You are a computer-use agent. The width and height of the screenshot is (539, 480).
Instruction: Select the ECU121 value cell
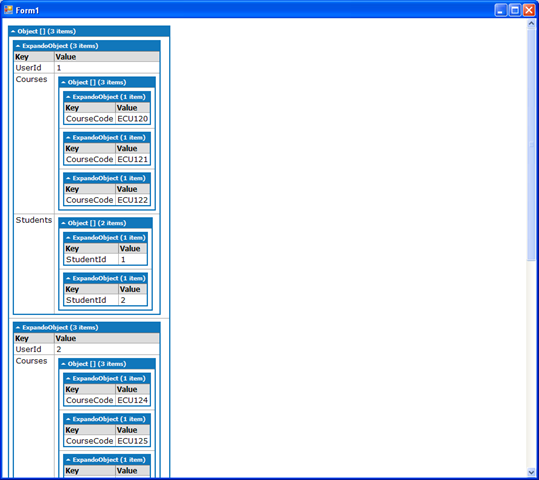click(x=133, y=159)
